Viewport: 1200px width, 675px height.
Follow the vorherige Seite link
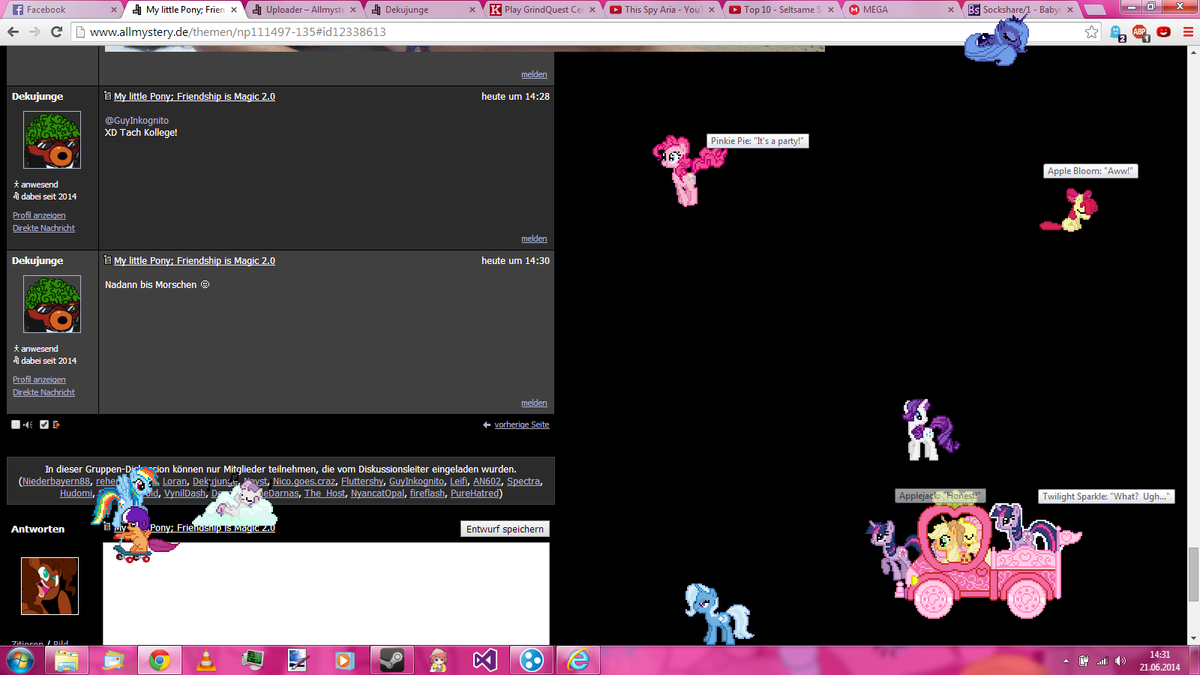point(522,425)
